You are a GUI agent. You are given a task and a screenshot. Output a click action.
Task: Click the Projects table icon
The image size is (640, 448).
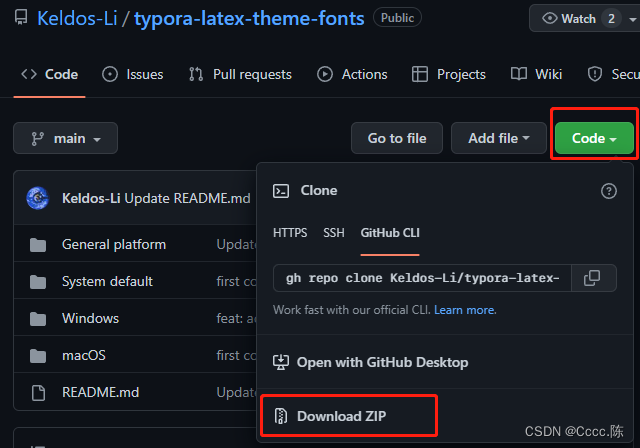tap(420, 74)
